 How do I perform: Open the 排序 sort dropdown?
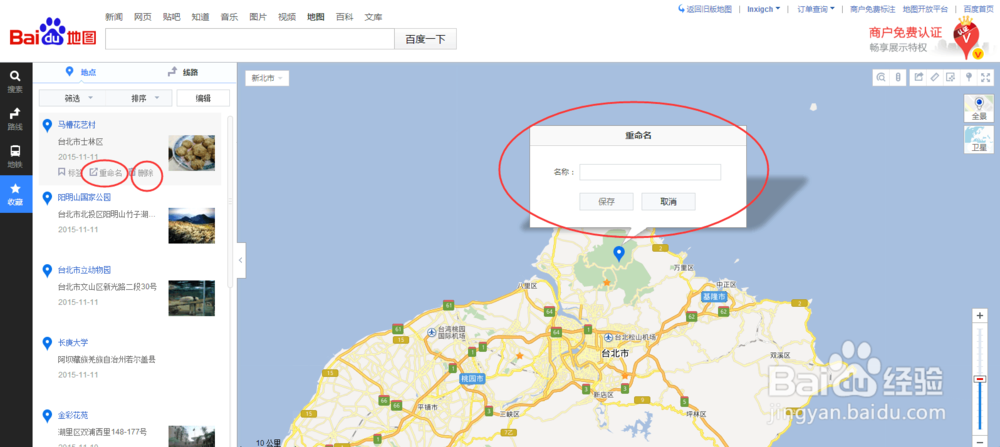pyautogui.click(x=138, y=98)
